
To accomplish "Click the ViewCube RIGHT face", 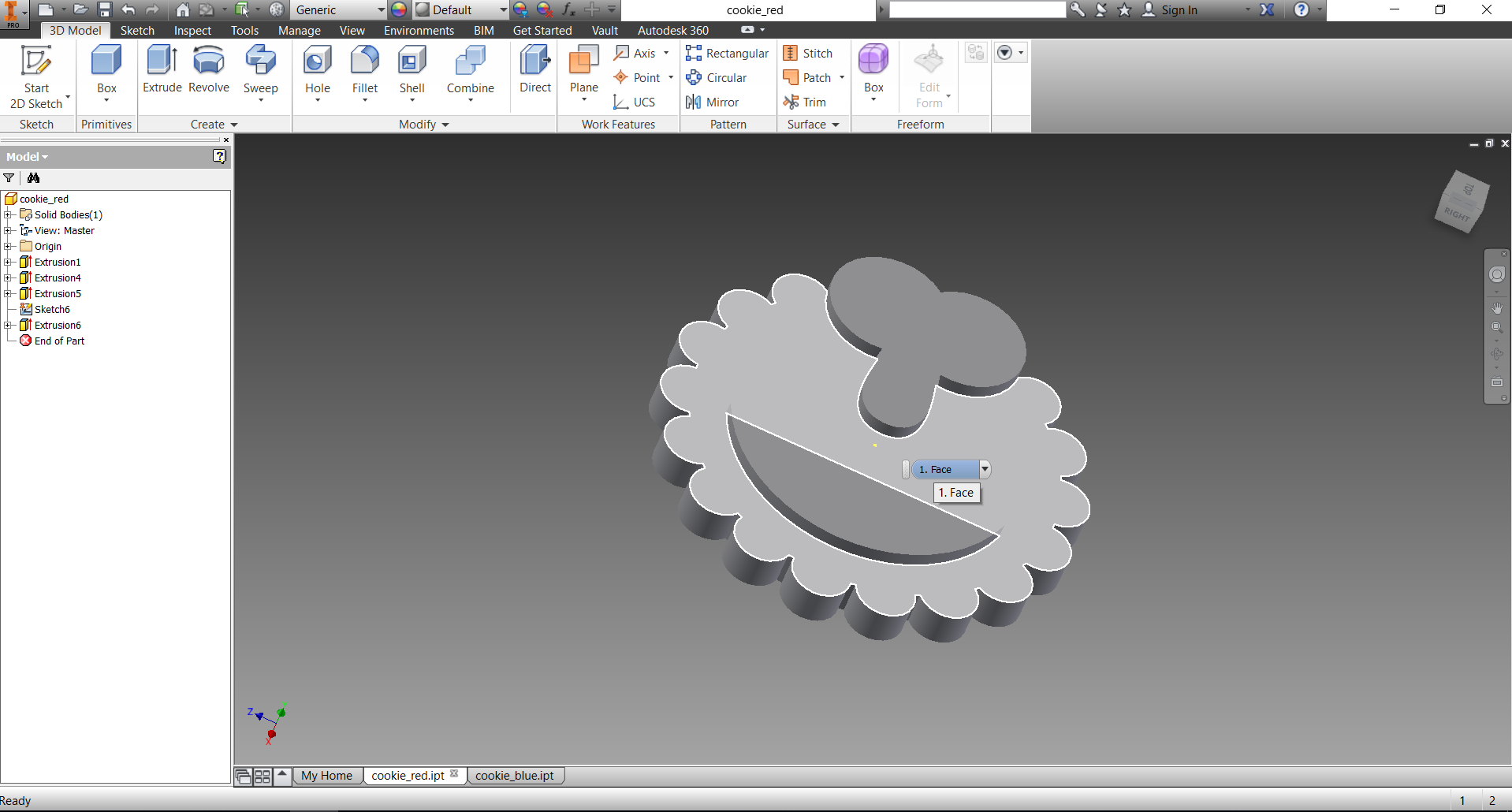I will [x=1457, y=215].
